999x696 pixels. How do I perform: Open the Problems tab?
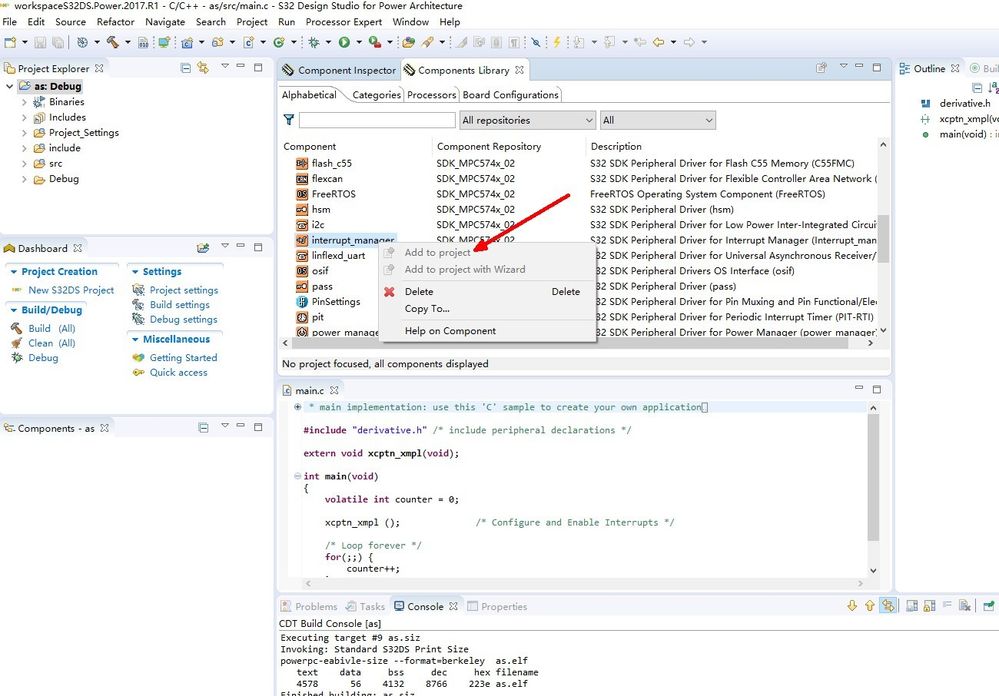point(310,606)
